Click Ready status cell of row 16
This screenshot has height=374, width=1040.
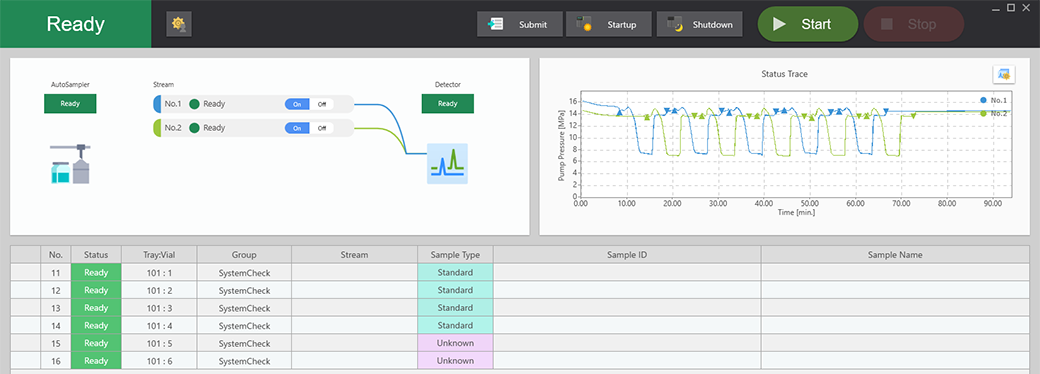[x=96, y=361]
